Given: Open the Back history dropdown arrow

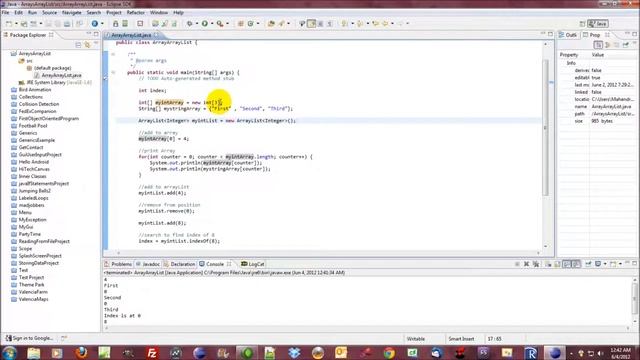Looking at the screenshot, I should (x=392, y=24).
